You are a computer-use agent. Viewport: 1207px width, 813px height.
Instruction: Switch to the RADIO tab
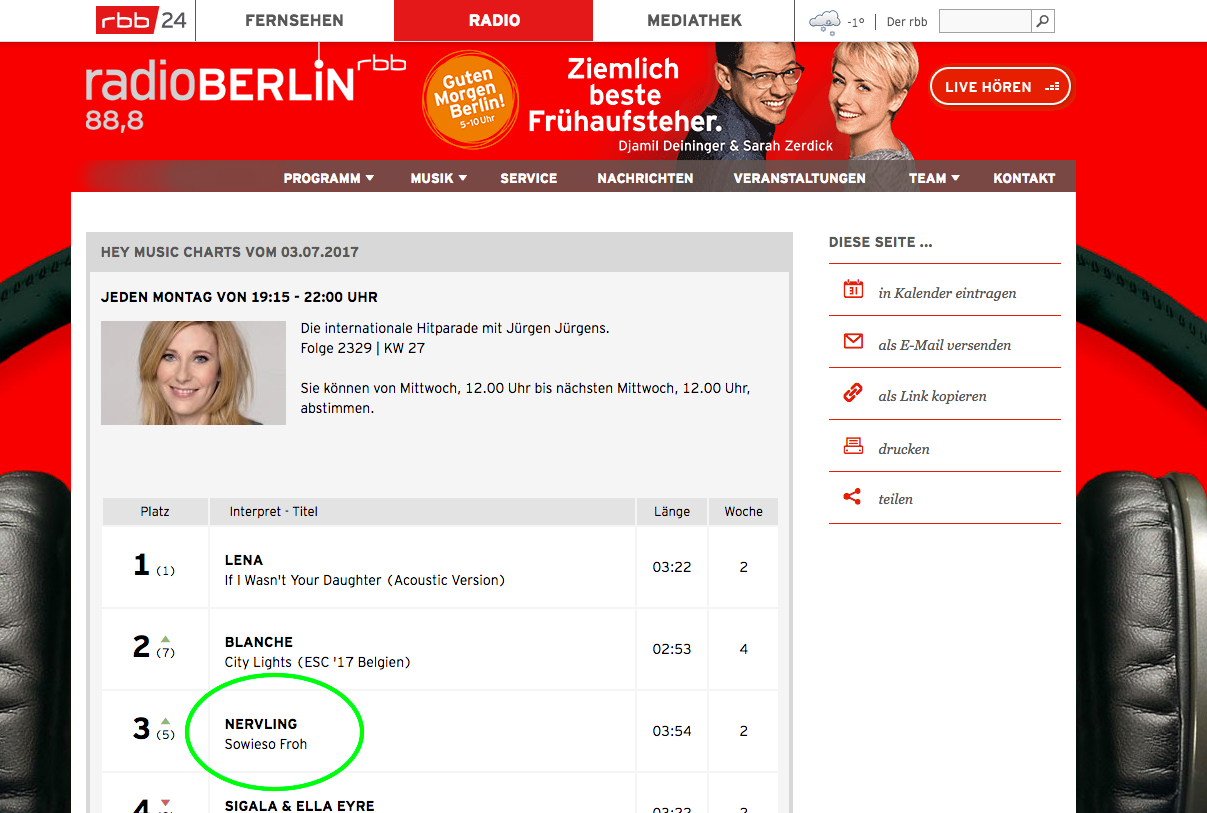coord(494,20)
